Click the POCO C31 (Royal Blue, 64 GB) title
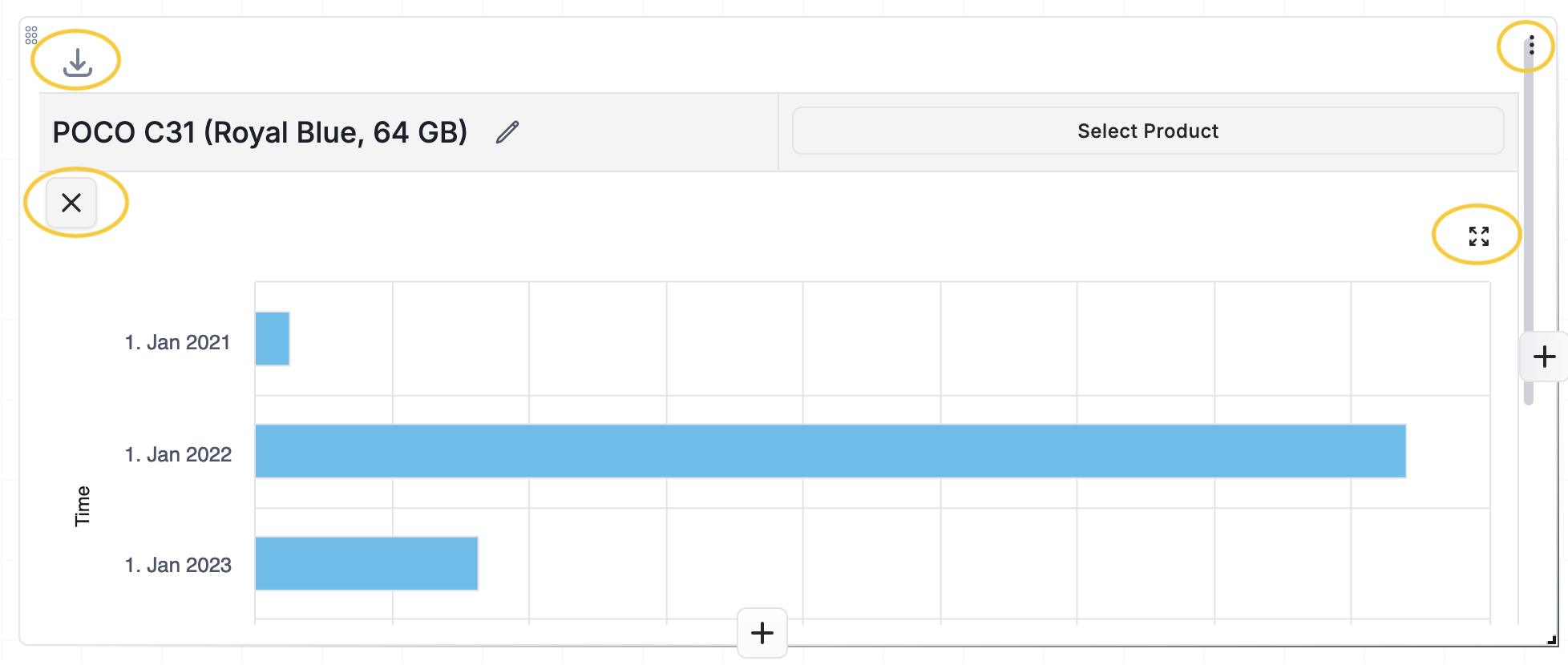Viewport: 1568px width, 665px height. 260,132
